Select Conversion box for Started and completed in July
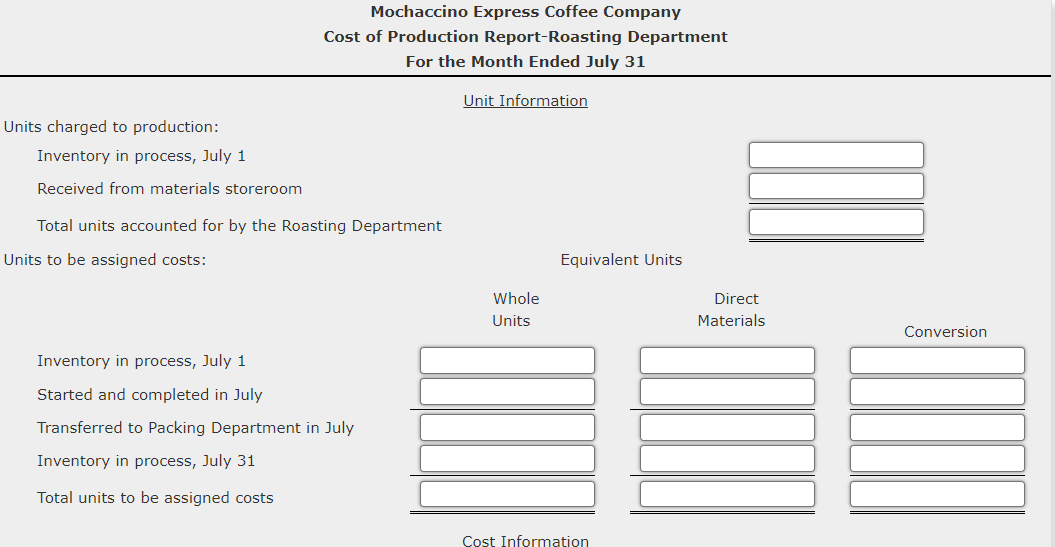 [937, 392]
